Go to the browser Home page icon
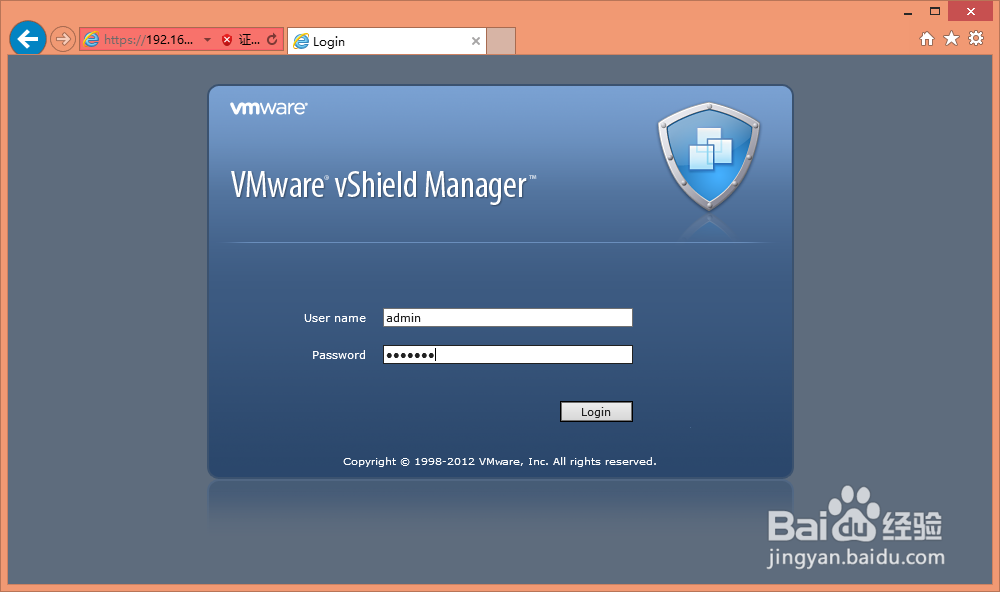 927,39
